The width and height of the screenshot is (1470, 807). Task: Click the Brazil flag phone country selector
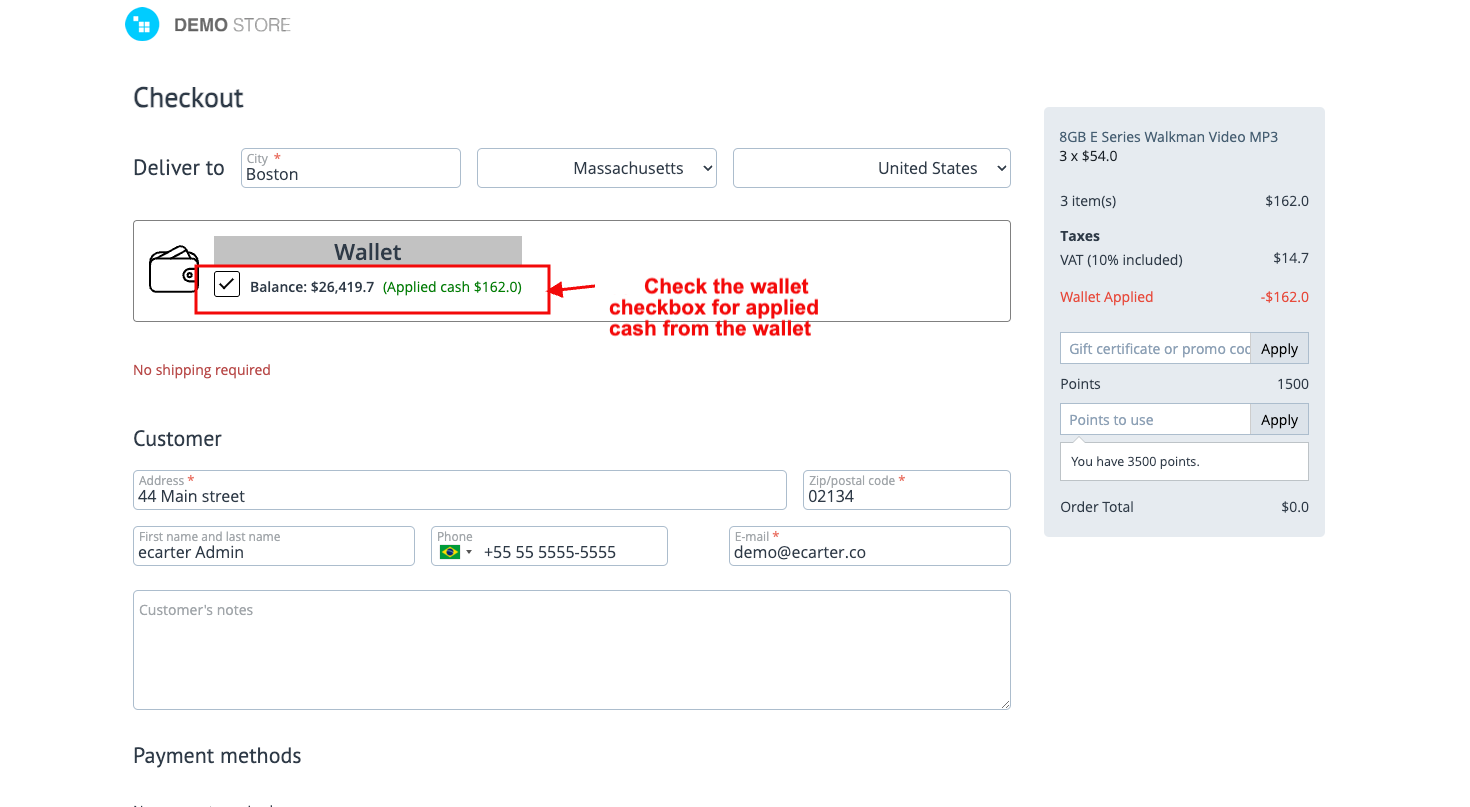point(455,552)
